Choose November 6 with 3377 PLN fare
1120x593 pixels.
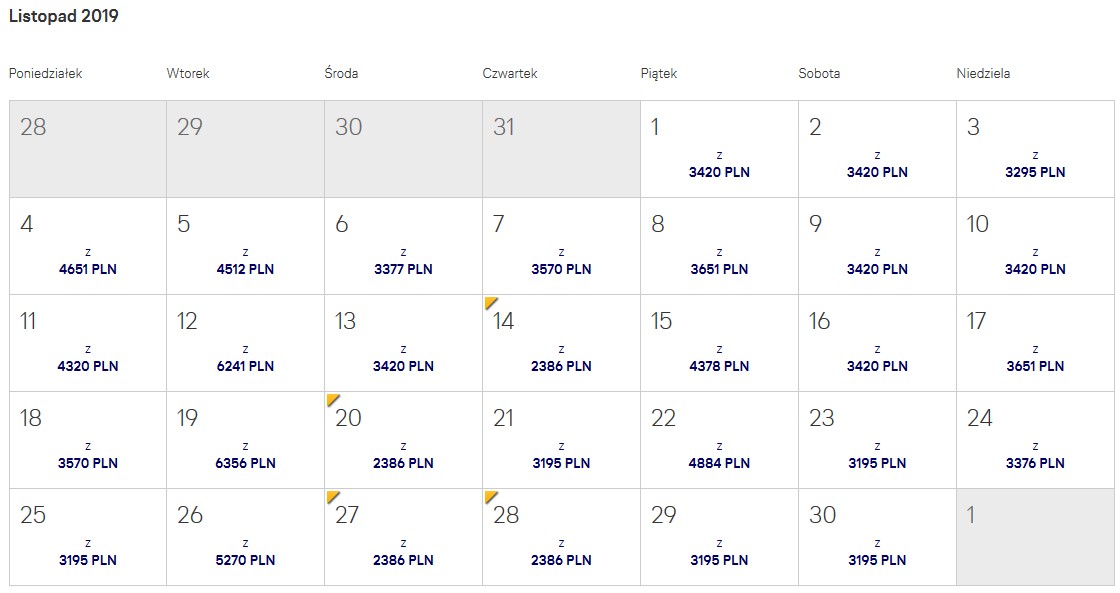[x=404, y=246]
